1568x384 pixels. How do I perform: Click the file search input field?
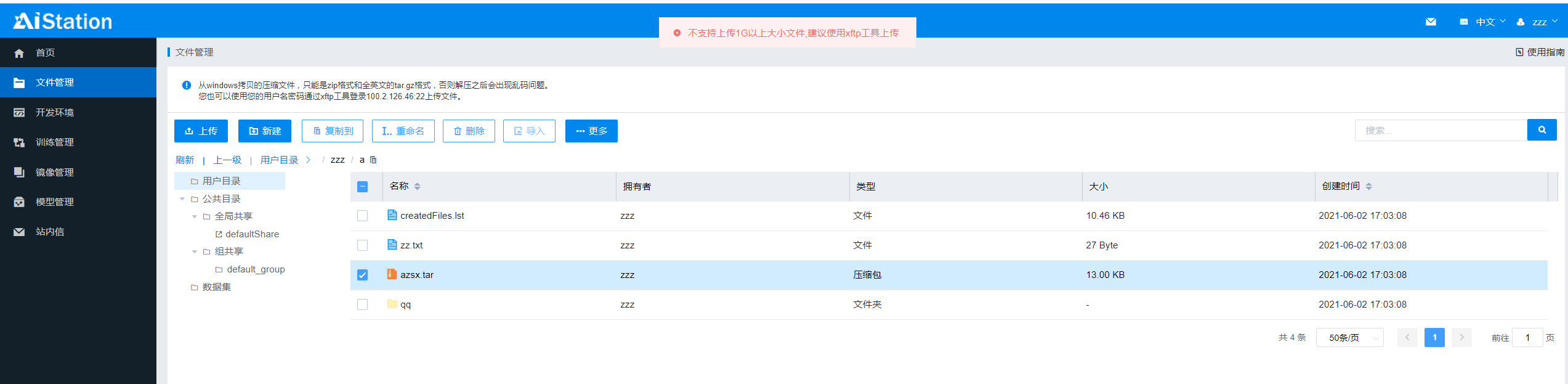(x=1440, y=130)
